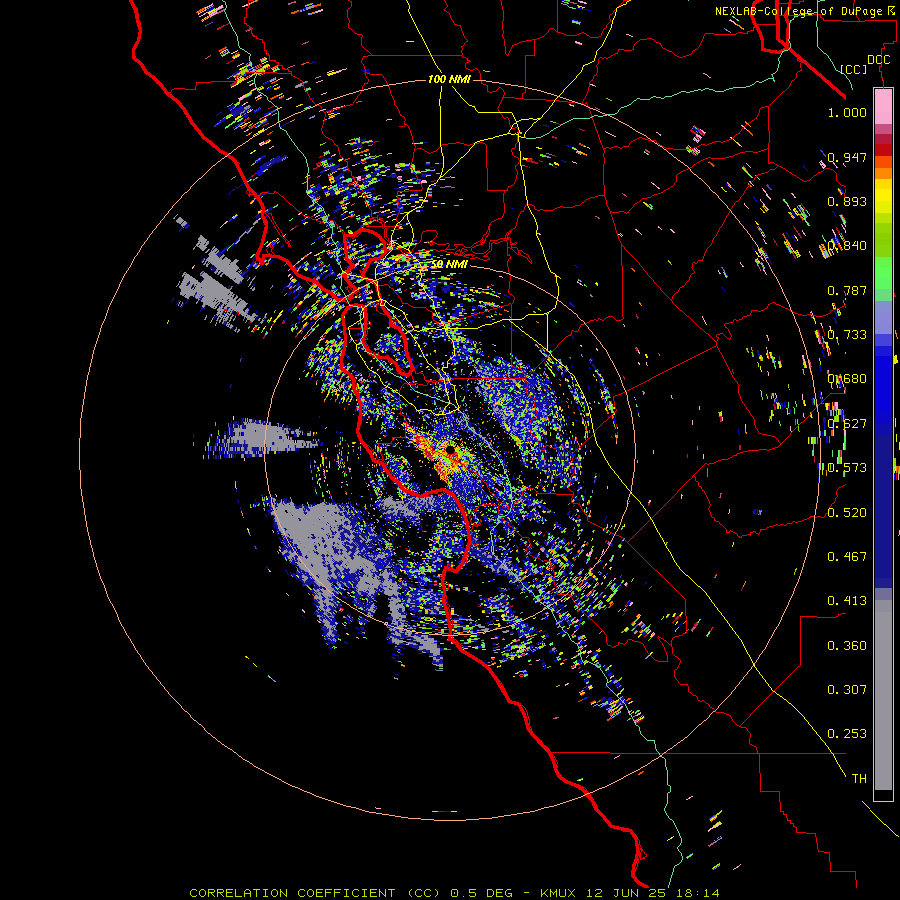This screenshot has height=900, width=900.
Task: Click the 0.893 legend value
Action: [847, 201]
